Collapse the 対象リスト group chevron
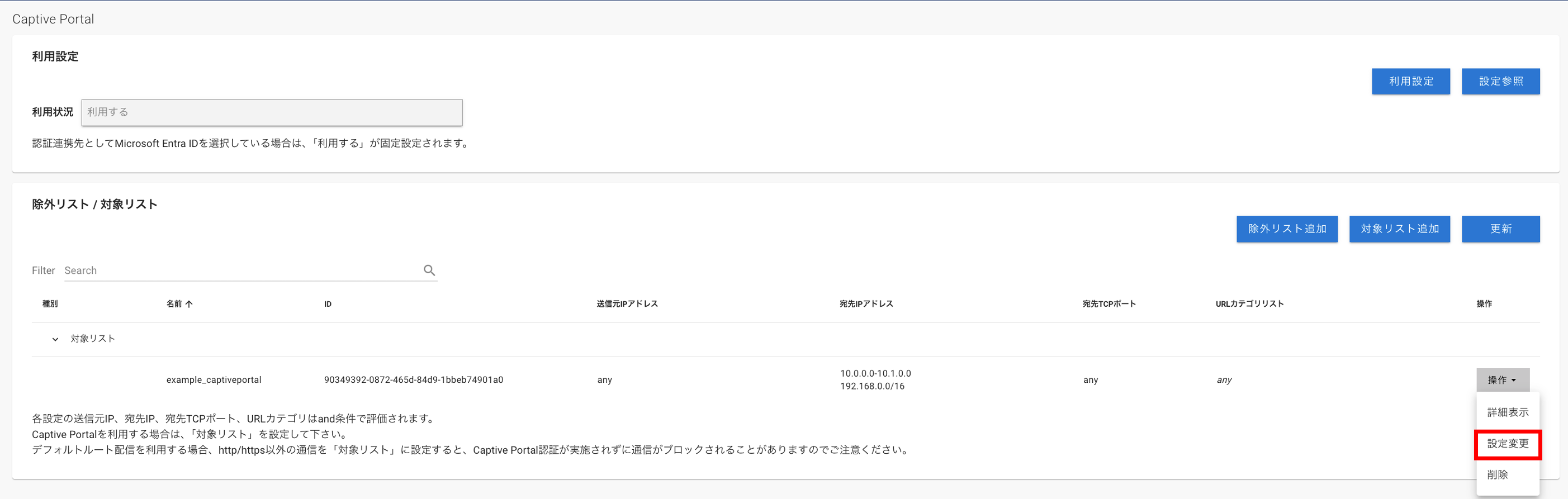 pos(55,339)
